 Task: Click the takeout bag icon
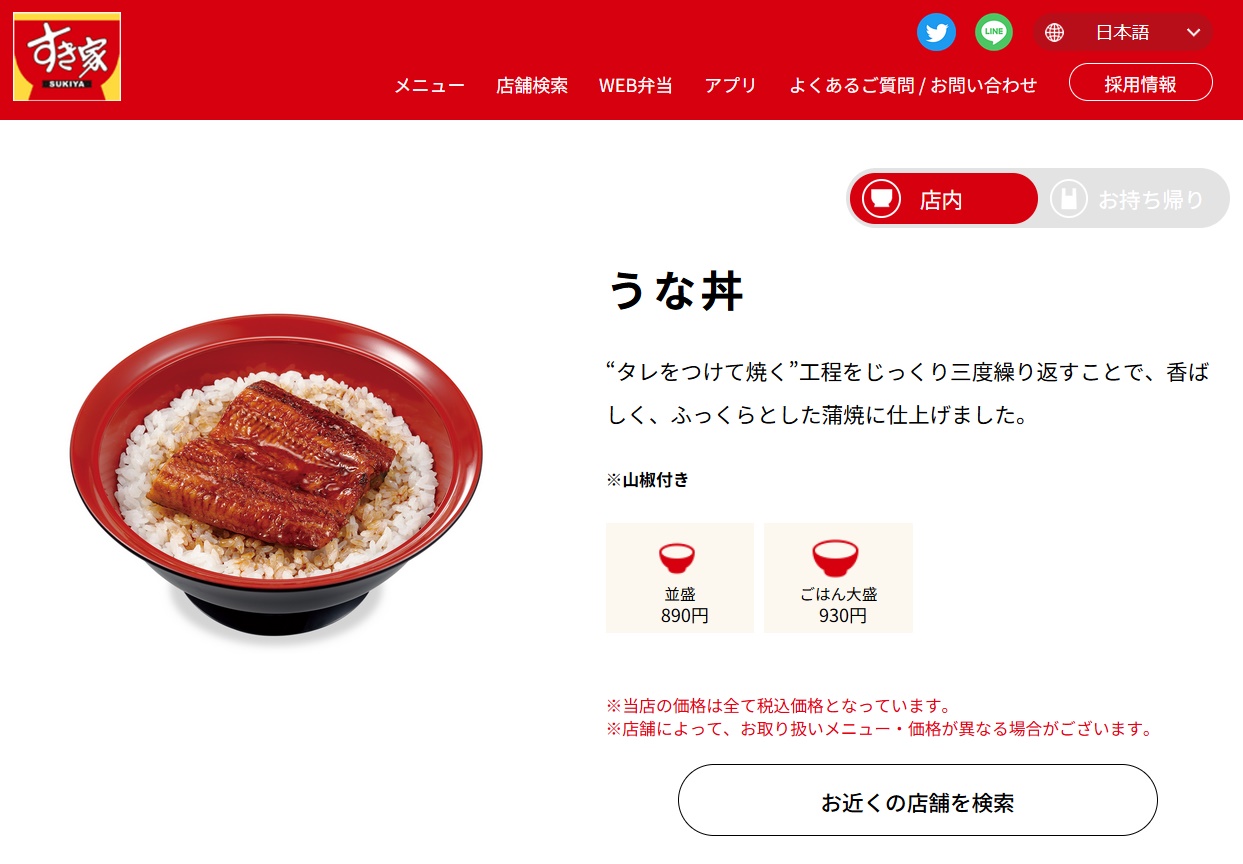point(1069,199)
